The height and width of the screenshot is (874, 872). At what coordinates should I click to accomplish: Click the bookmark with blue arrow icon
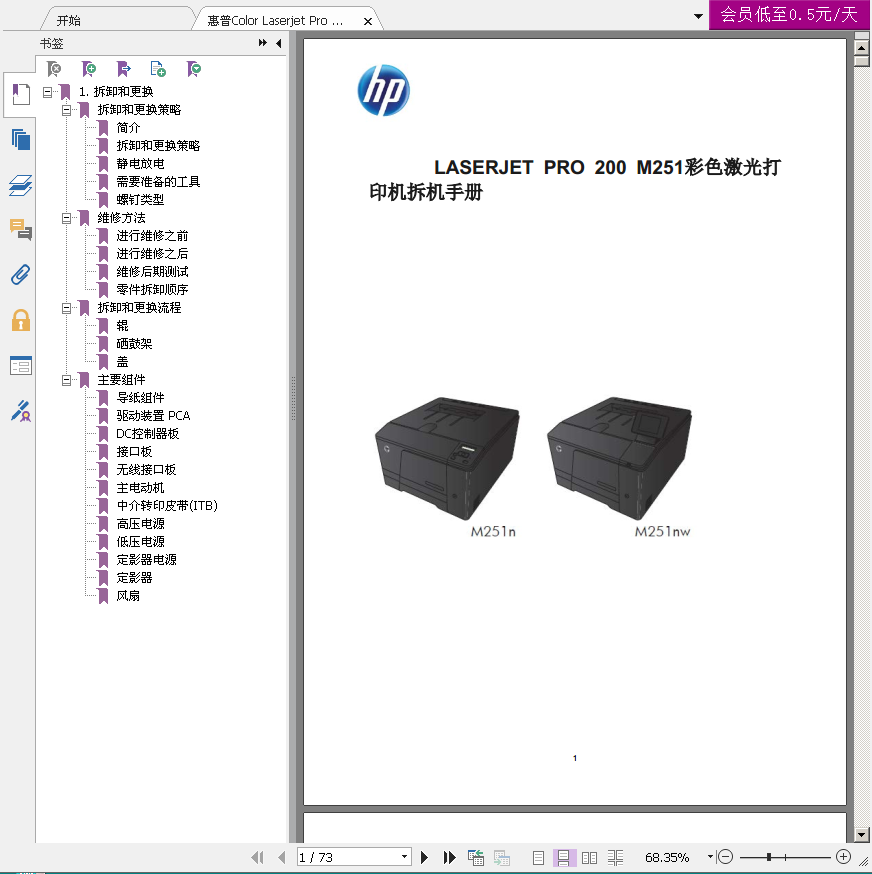pyautogui.click(x=124, y=69)
